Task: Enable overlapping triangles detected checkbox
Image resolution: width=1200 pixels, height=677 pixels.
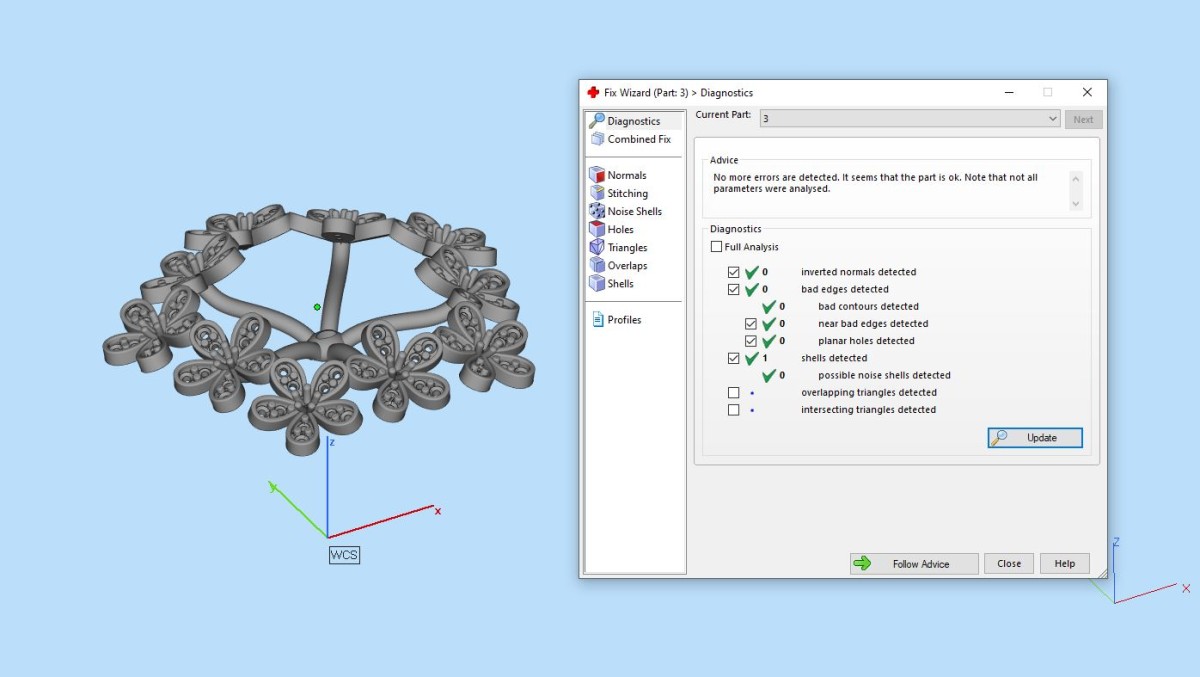Action: pos(734,393)
